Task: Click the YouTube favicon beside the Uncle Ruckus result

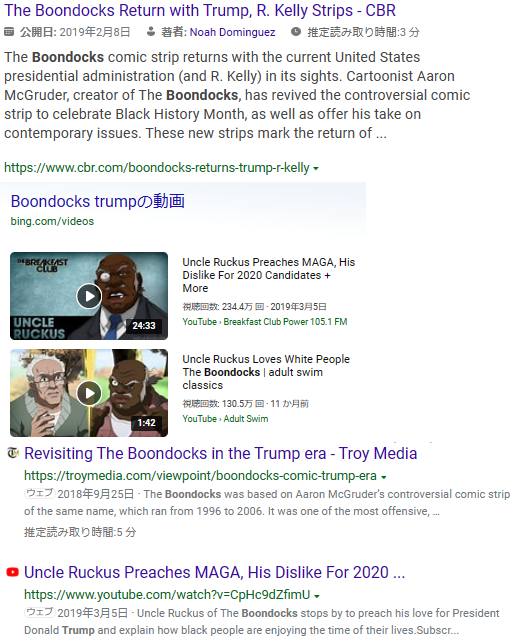Action: coord(13,572)
